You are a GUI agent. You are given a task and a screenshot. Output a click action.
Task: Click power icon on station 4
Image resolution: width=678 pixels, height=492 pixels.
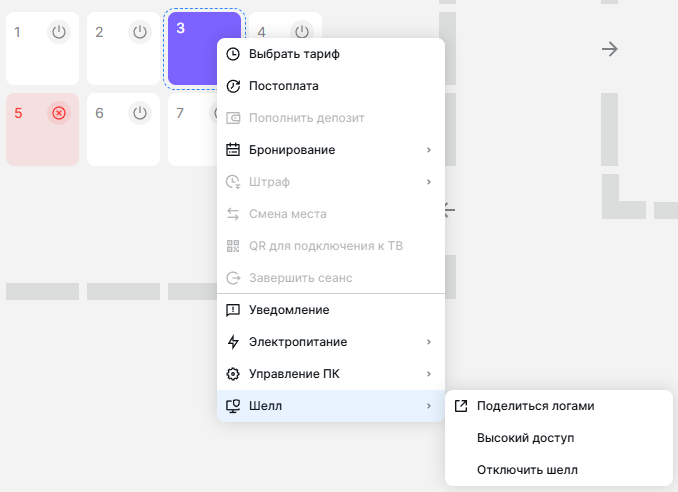click(302, 31)
